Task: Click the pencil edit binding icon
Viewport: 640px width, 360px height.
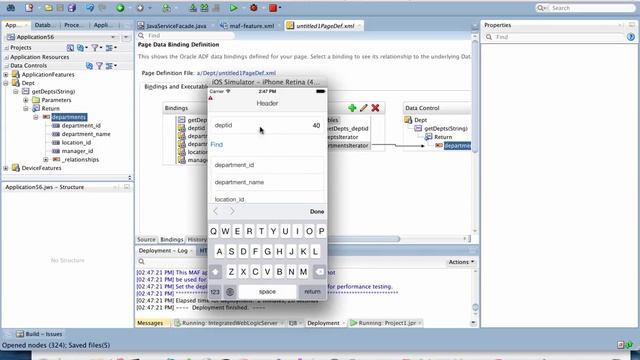Action: (x=364, y=108)
